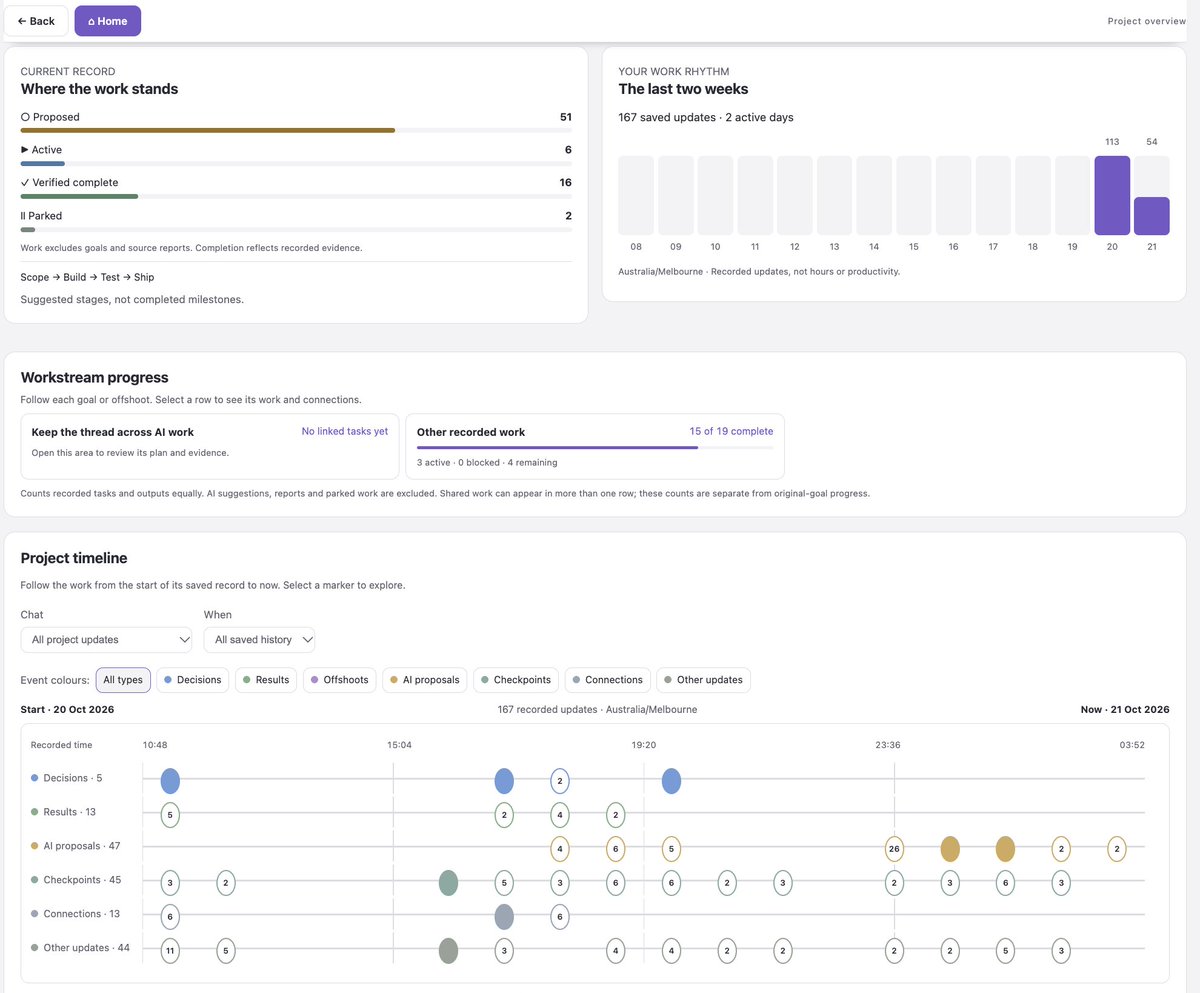Click the empty bar for day 14
This screenshot has height=993, width=1200.
pos(874,195)
